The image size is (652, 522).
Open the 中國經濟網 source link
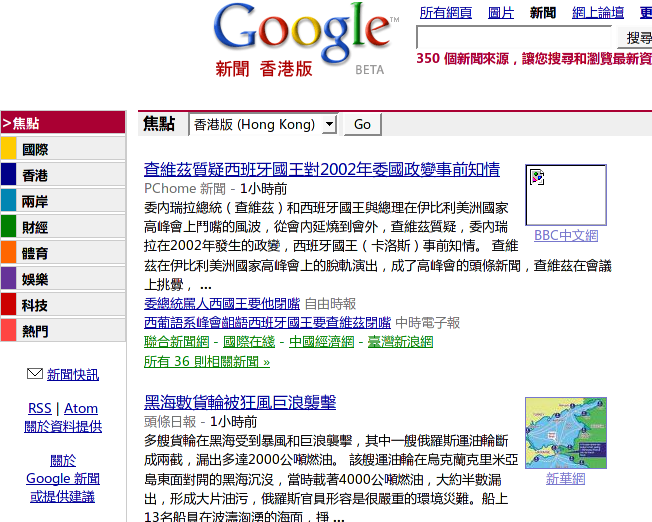click(x=321, y=342)
